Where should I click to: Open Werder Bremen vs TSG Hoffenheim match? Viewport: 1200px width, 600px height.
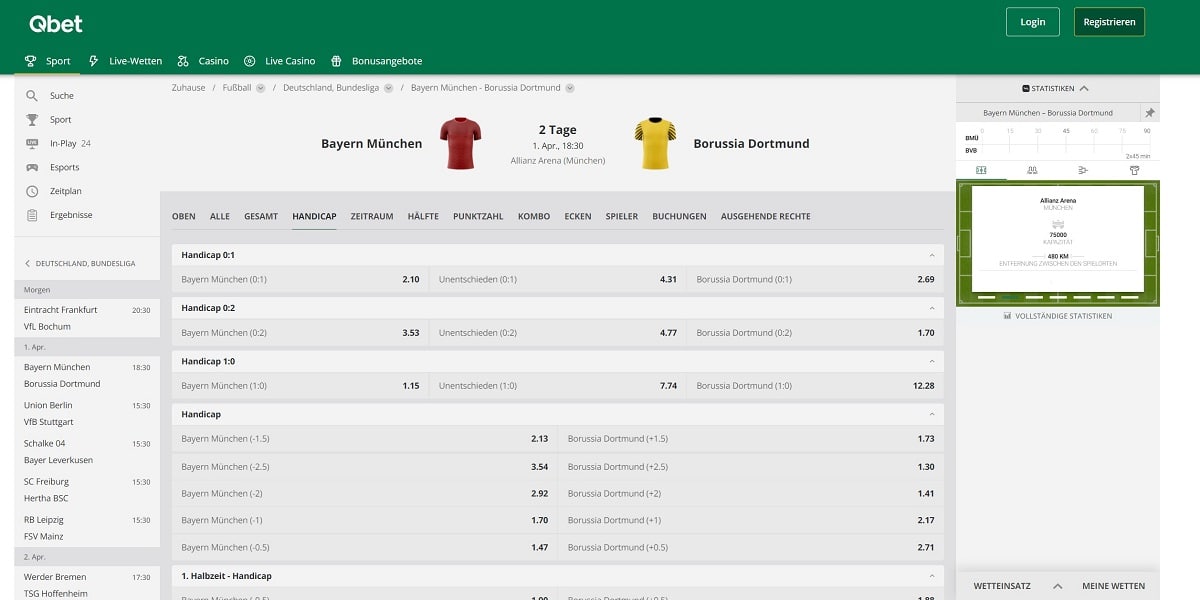[x=87, y=585]
